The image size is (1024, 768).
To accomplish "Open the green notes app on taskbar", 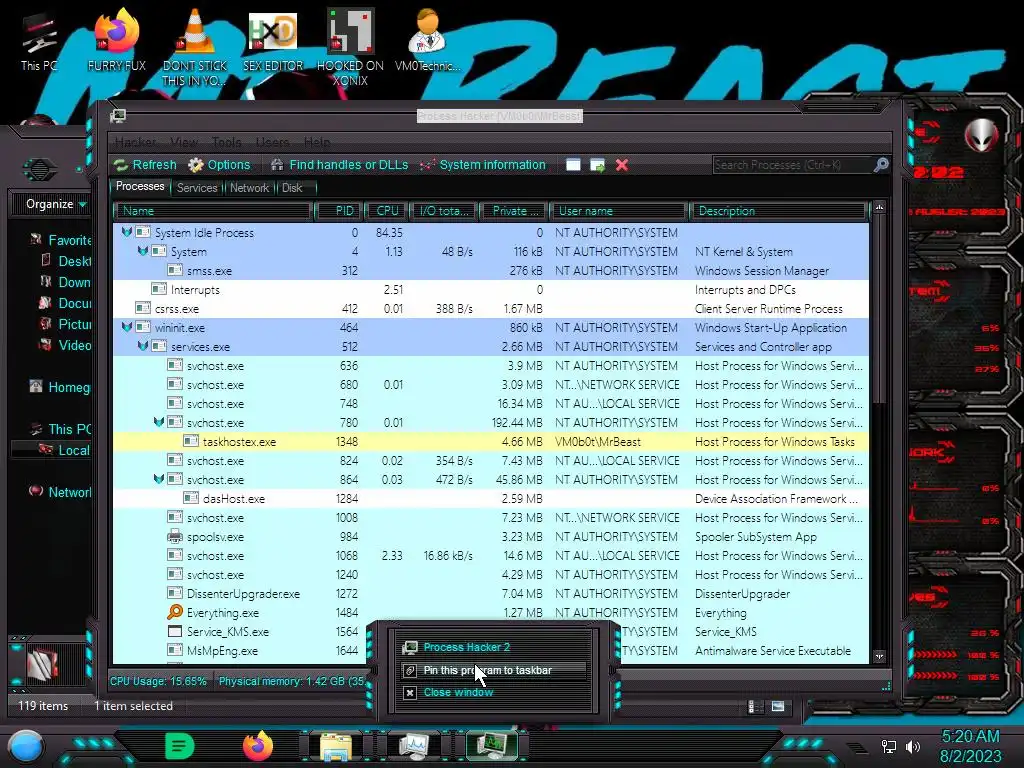I will tap(180, 745).
